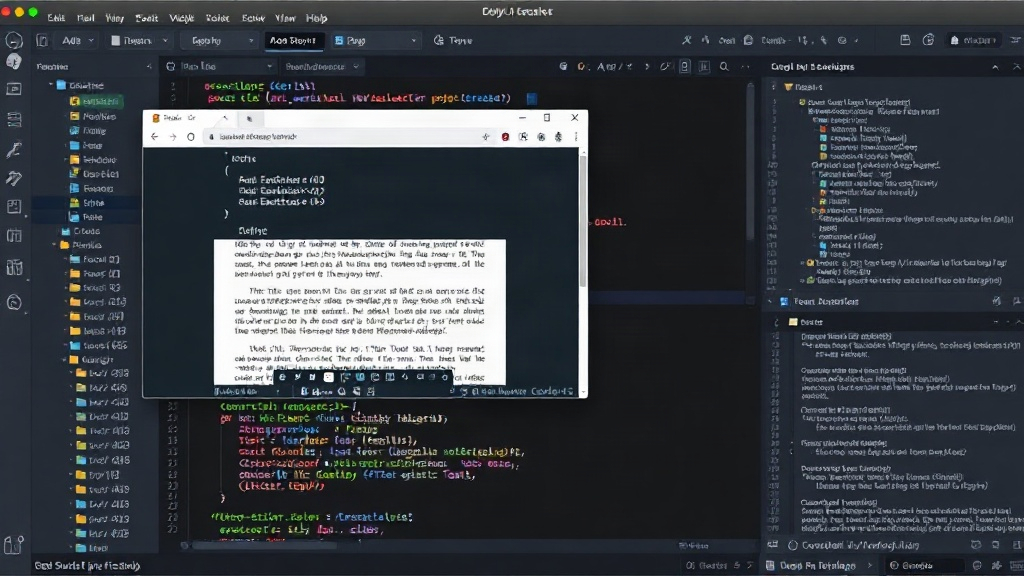Open the Help menu

pyautogui.click(x=317, y=18)
